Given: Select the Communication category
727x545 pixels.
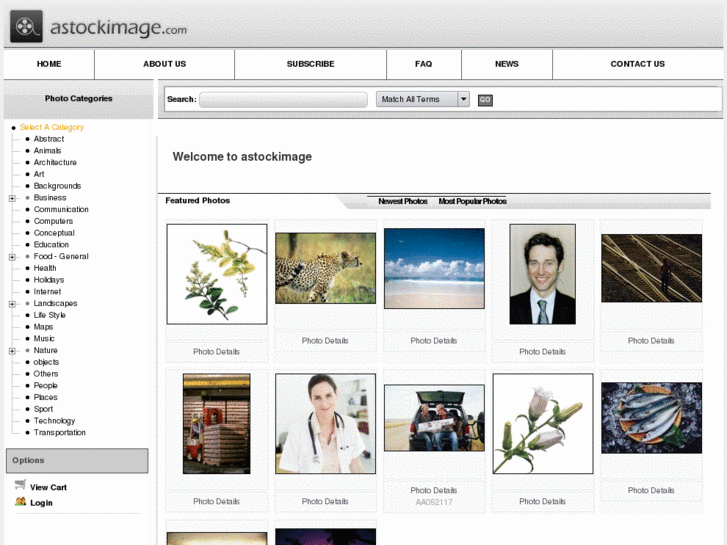Looking at the screenshot, I should click(x=61, y=210).
